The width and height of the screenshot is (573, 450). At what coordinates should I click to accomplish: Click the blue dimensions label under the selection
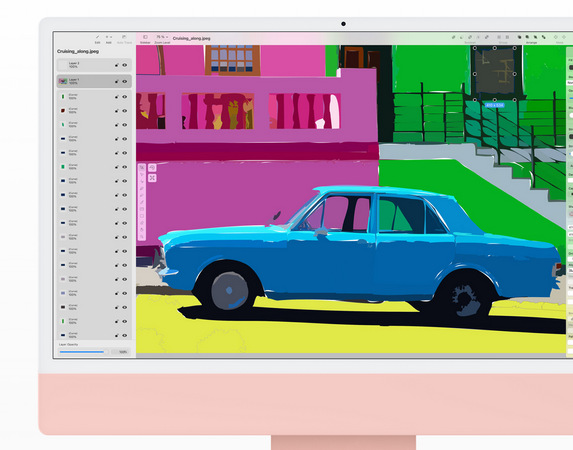495,105
